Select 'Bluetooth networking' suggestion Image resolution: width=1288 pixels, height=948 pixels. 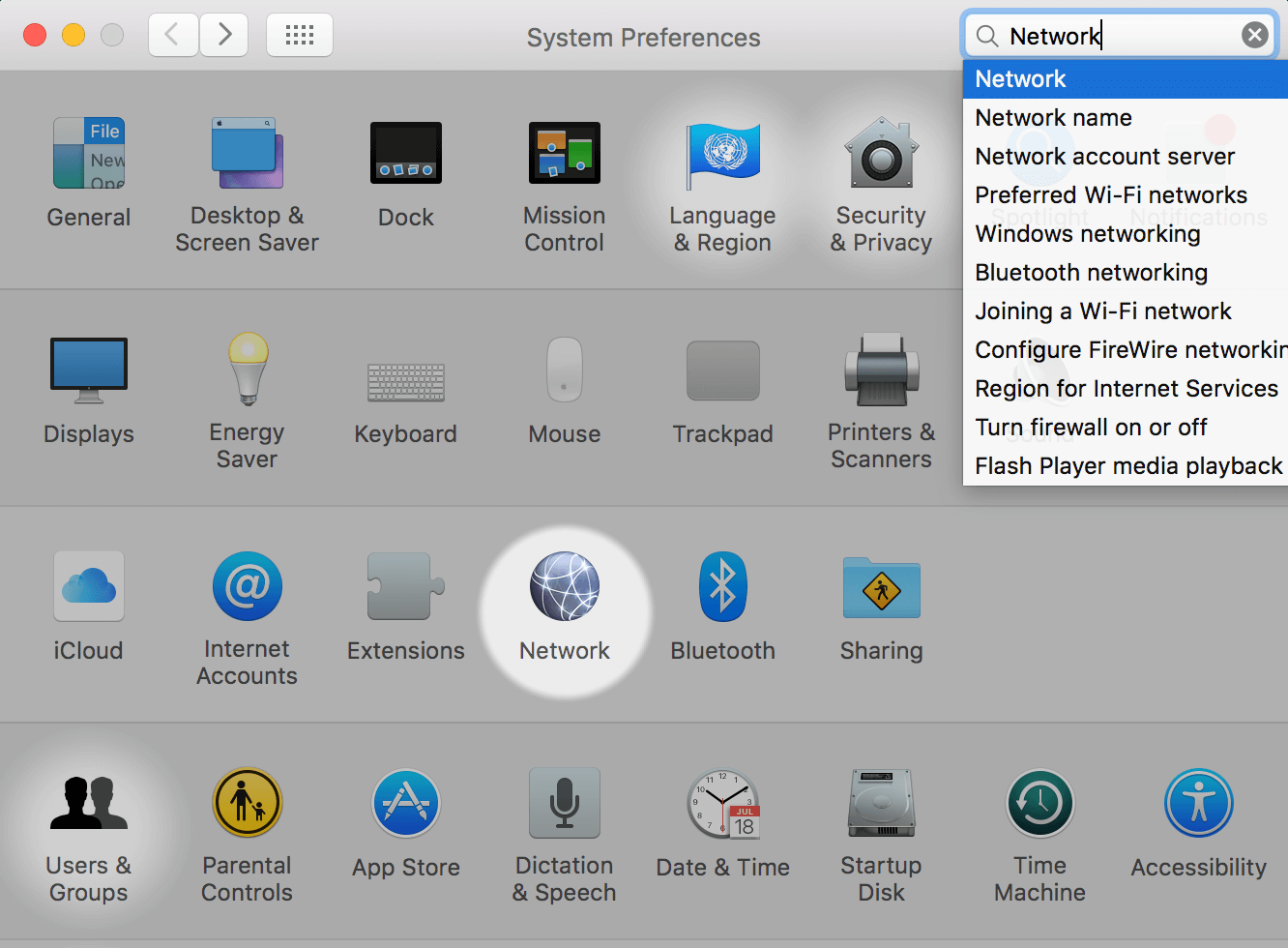[1126, 273]
